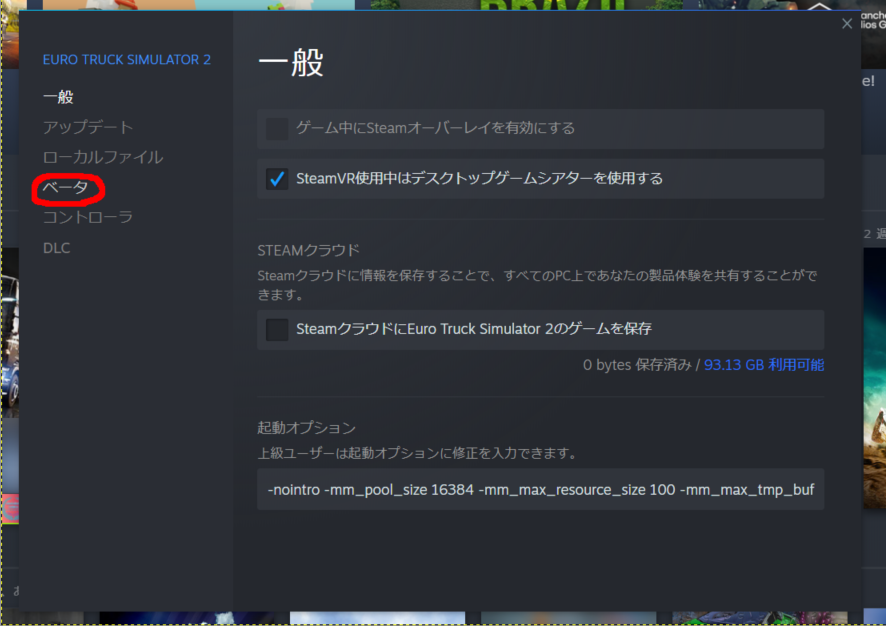Click the STEAMクラウド section heading

coord(309,250)
